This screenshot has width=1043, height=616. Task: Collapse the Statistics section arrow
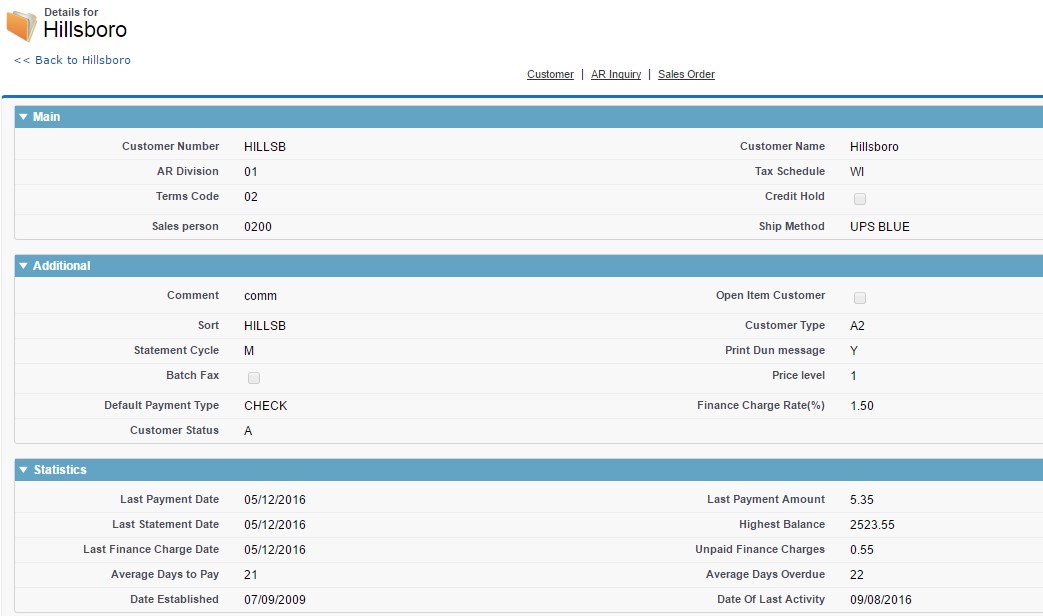pos(24,470)
